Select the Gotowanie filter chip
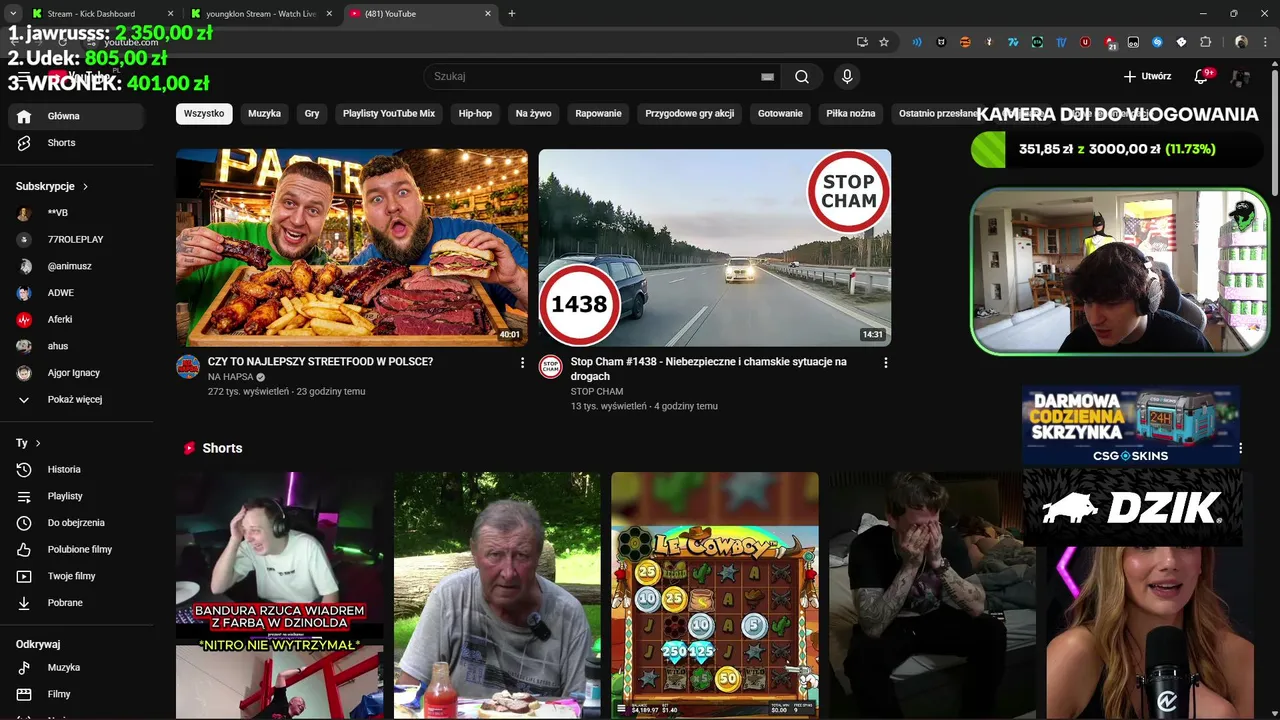This screenshot has width=1280, height=720. (x=780, y=114)
